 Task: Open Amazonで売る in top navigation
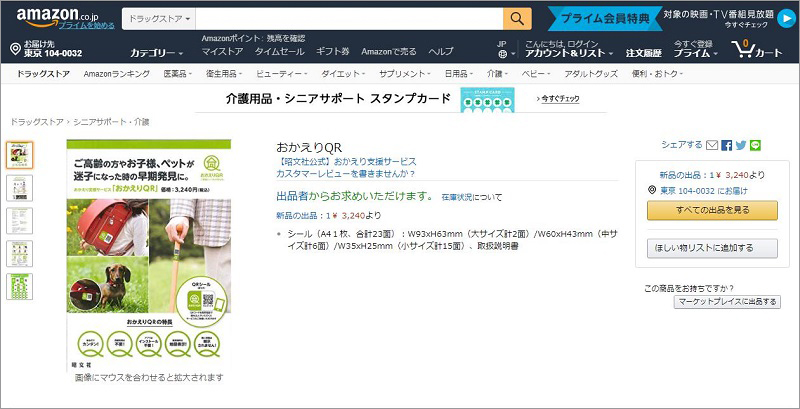(389, 52)
